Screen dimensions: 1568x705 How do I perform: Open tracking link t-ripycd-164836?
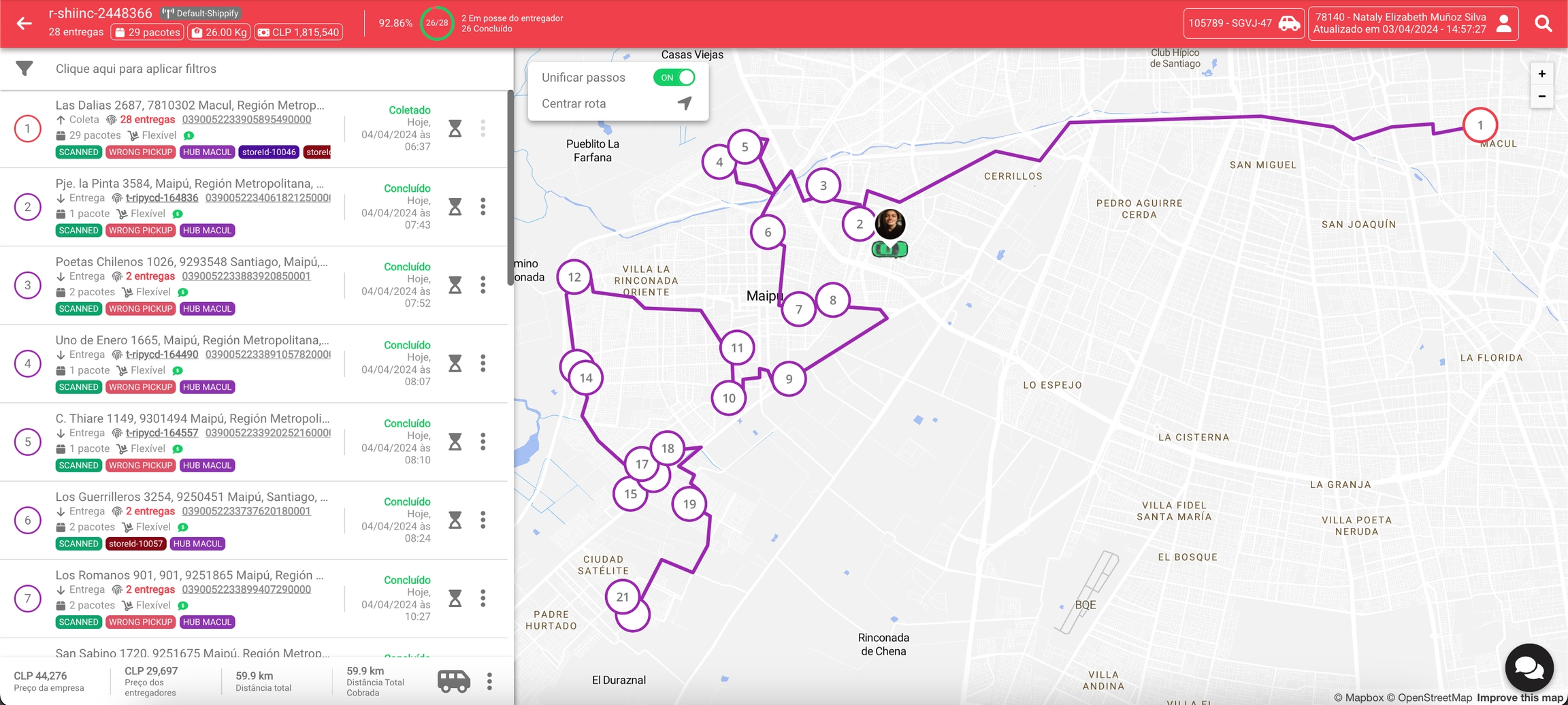coord(162,198)
